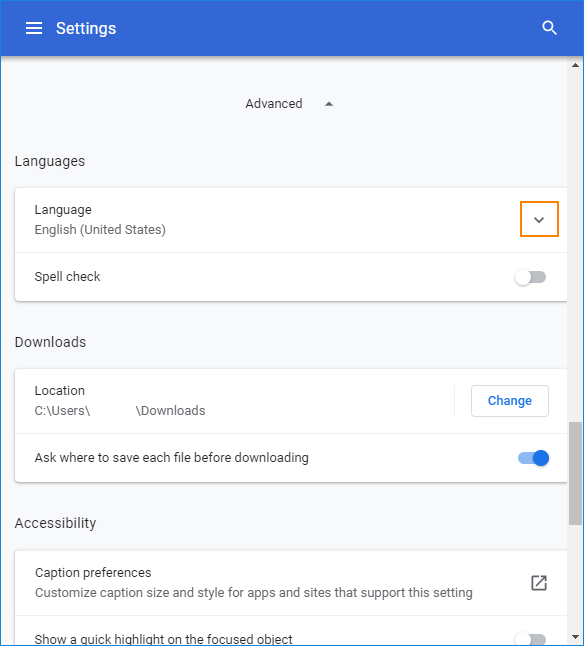
Task: Click the scrollbar down arrow
Action: [x=575, y=637]
